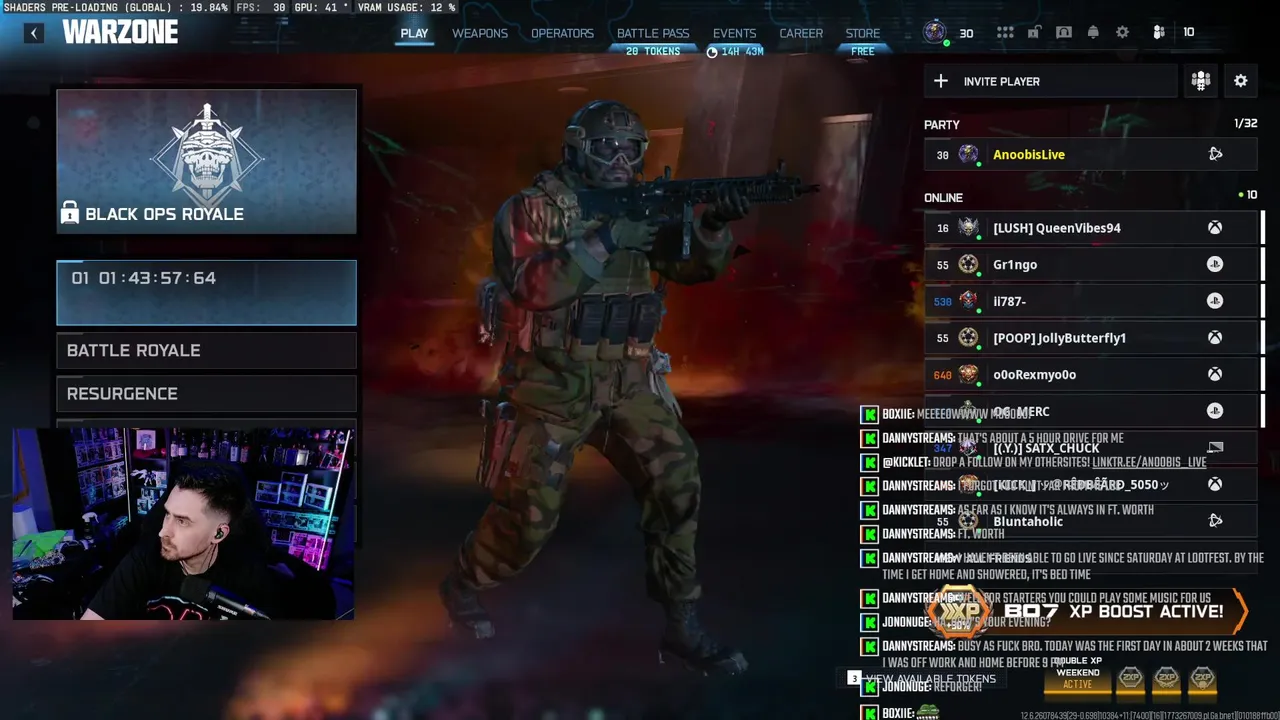This screenshot has width=1280, height=720.
Task: Click prestige emblem on ii787- row
Action: 968,301
